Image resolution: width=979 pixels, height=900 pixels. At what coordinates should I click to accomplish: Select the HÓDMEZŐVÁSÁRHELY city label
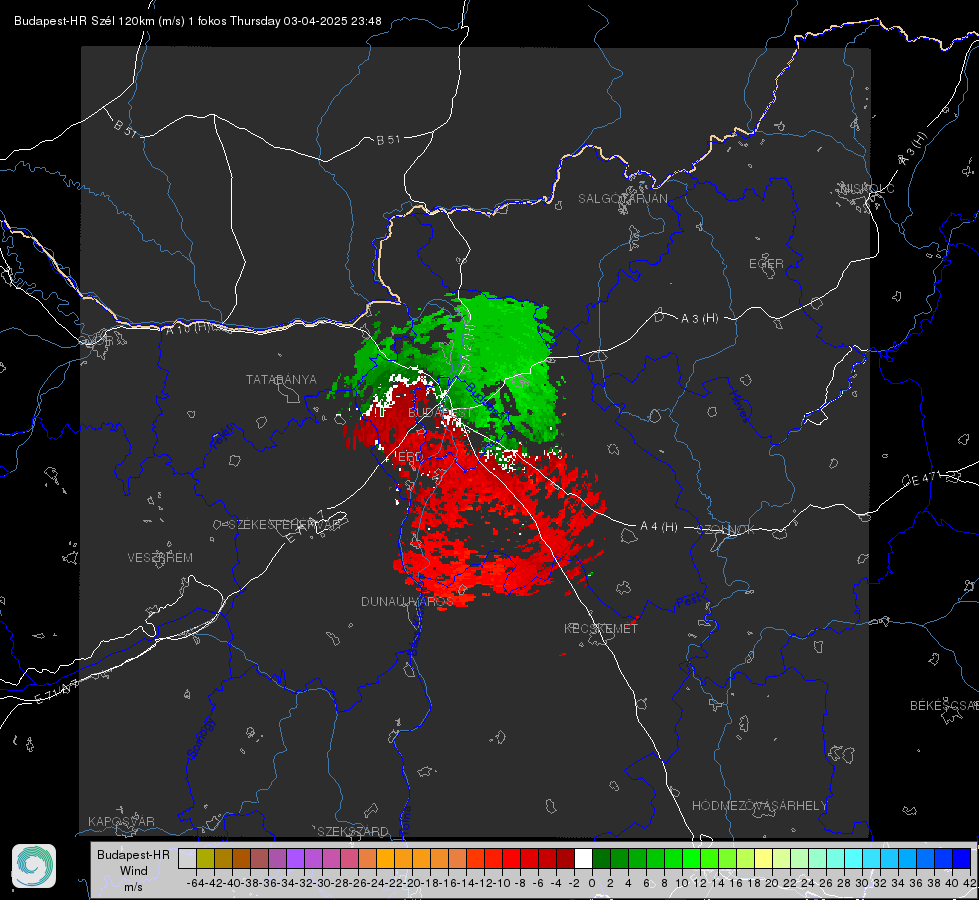(x=759, y=806)
